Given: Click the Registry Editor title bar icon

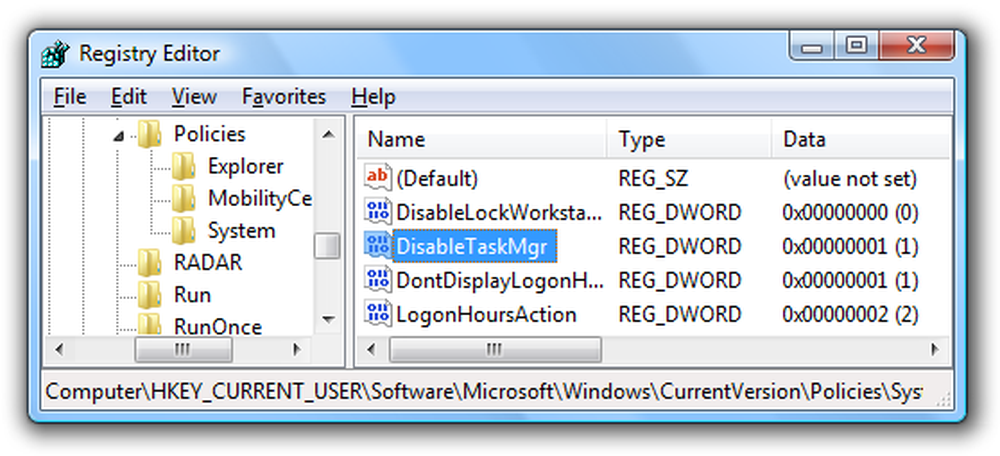Looking at the screenshot, I should coord(55,54).
